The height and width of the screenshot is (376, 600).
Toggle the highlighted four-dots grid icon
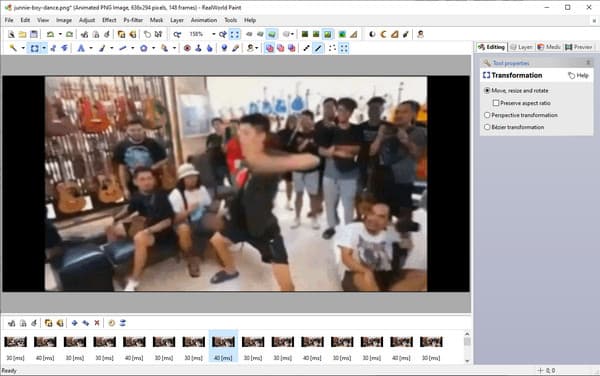(x=344, y=48)
